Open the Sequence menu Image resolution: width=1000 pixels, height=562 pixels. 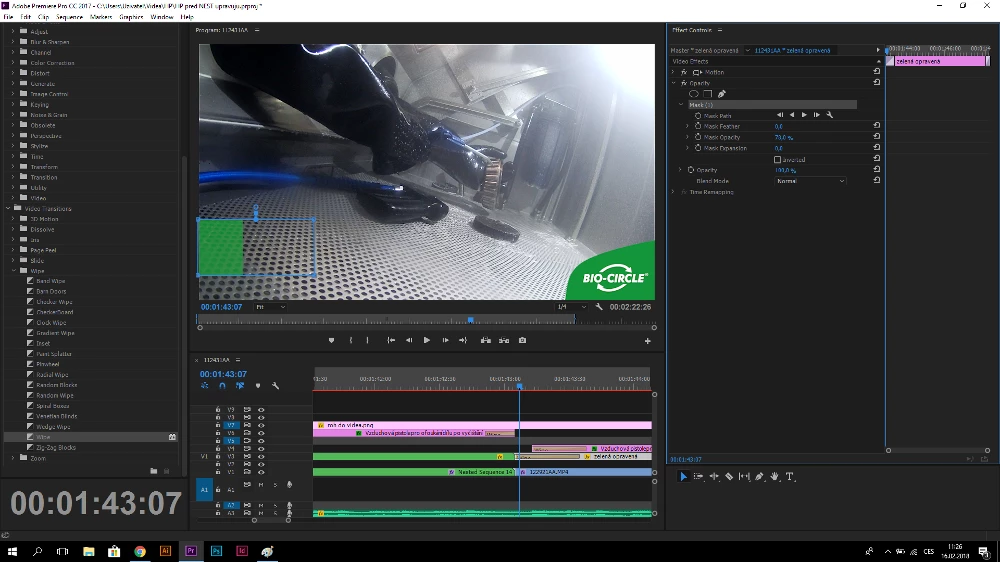coord(70,17)
